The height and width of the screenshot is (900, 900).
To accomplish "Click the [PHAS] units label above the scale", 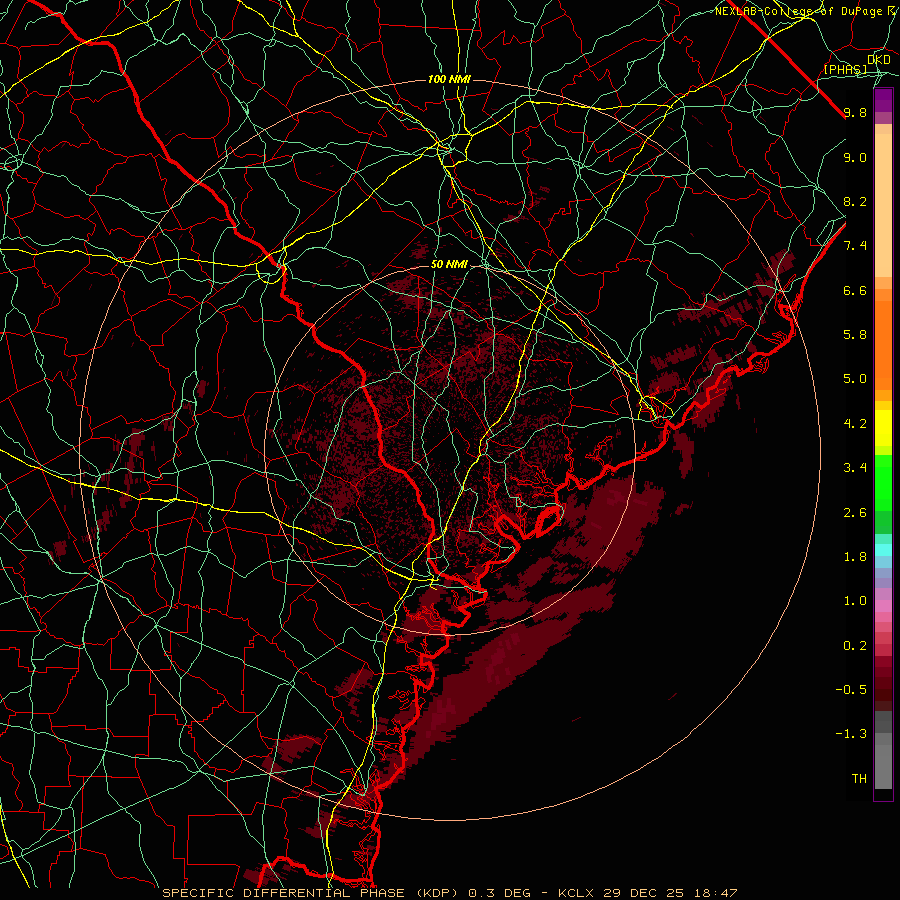I will [x=845, y=69].
